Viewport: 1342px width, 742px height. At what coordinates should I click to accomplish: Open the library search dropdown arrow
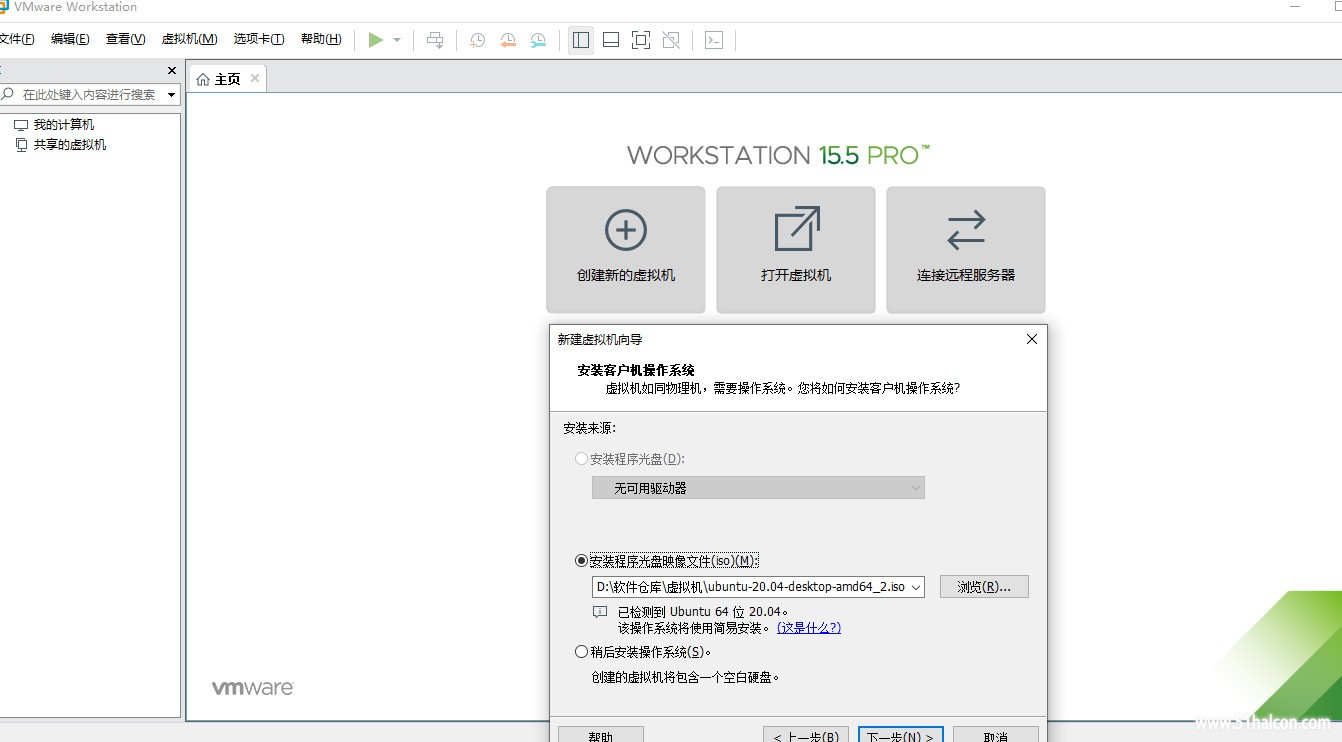tap(172, 95)
